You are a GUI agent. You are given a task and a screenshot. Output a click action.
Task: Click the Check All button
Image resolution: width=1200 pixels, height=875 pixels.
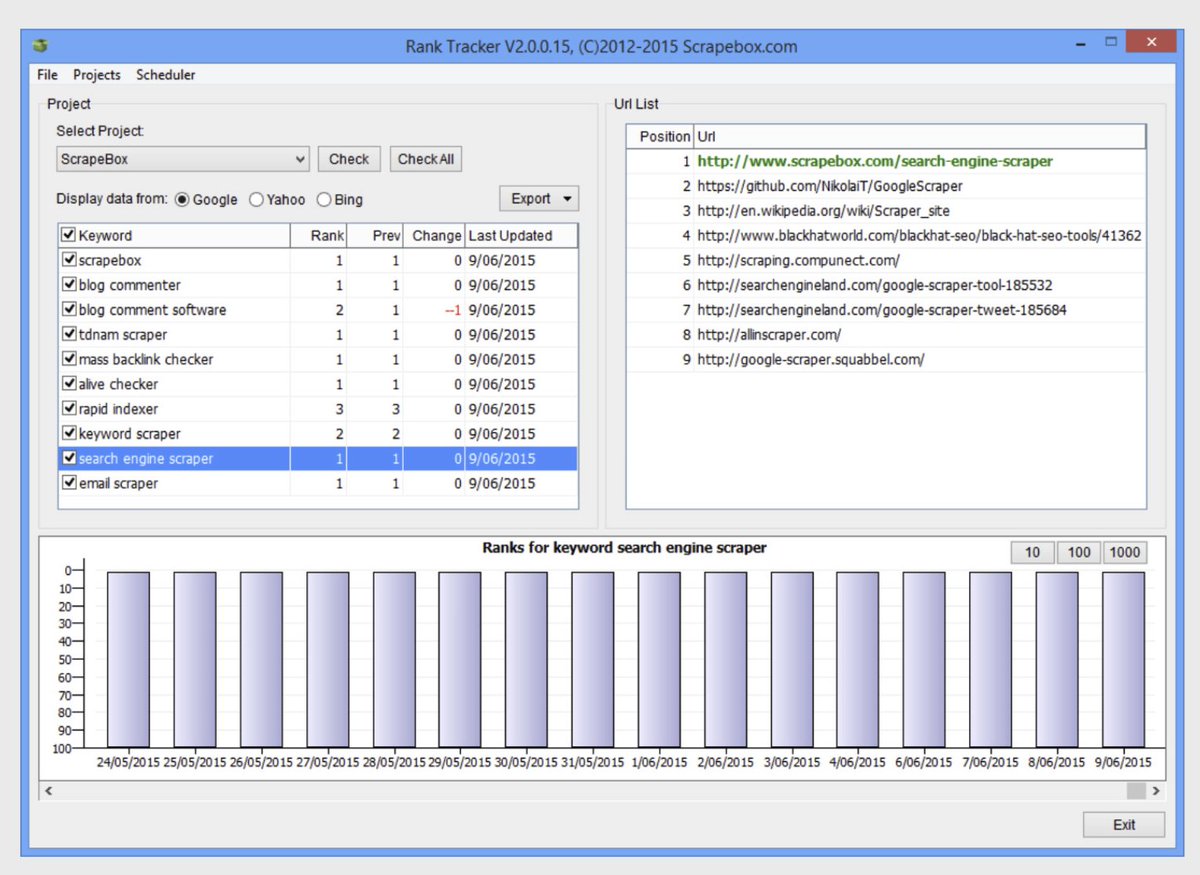[426, 159]
